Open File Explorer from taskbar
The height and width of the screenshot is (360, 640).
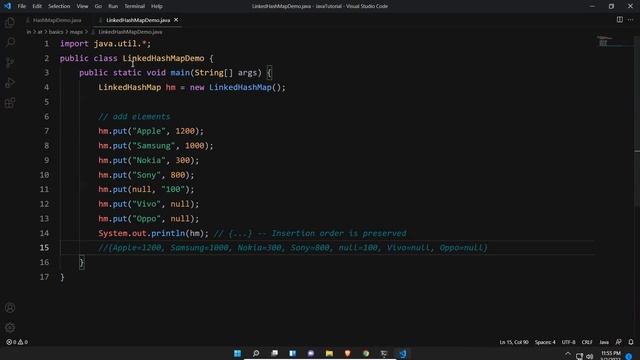coord(329,353)
